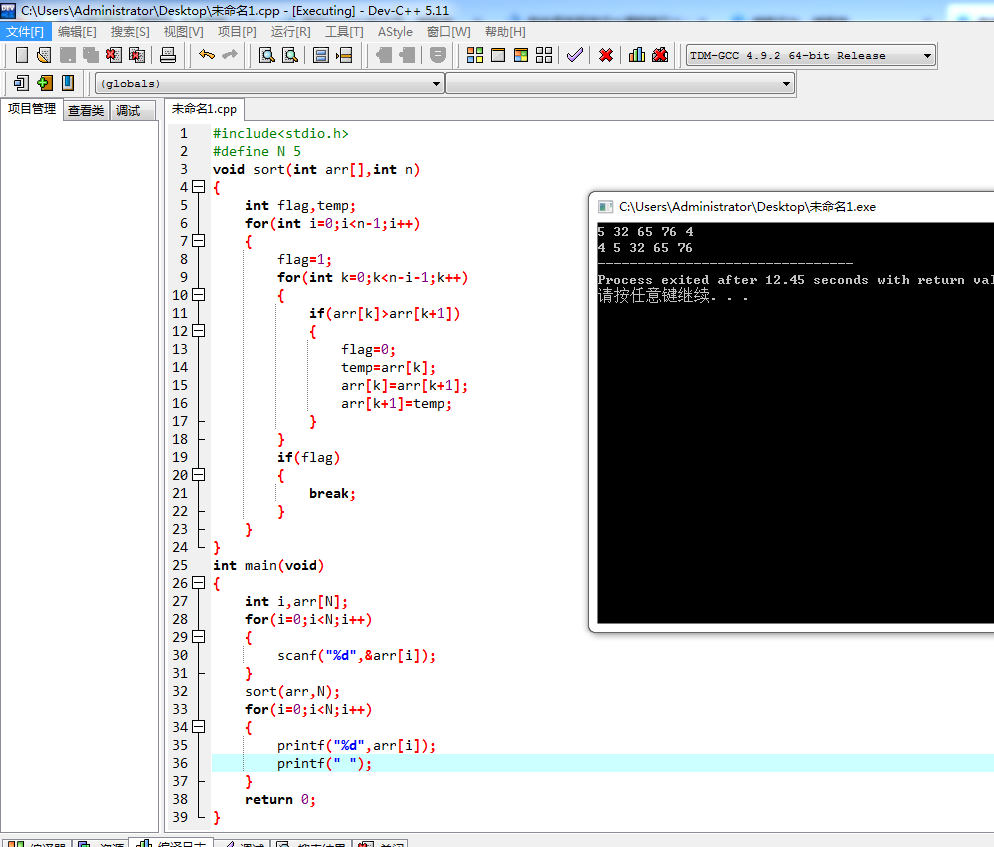Open the 搜索[S] menu

[130, 32]
